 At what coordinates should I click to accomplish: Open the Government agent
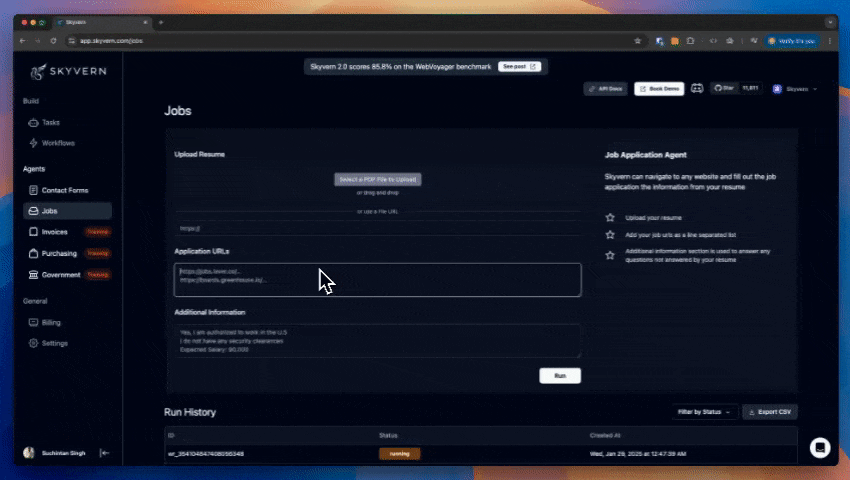pyautogui.click(x=61, y=274)
